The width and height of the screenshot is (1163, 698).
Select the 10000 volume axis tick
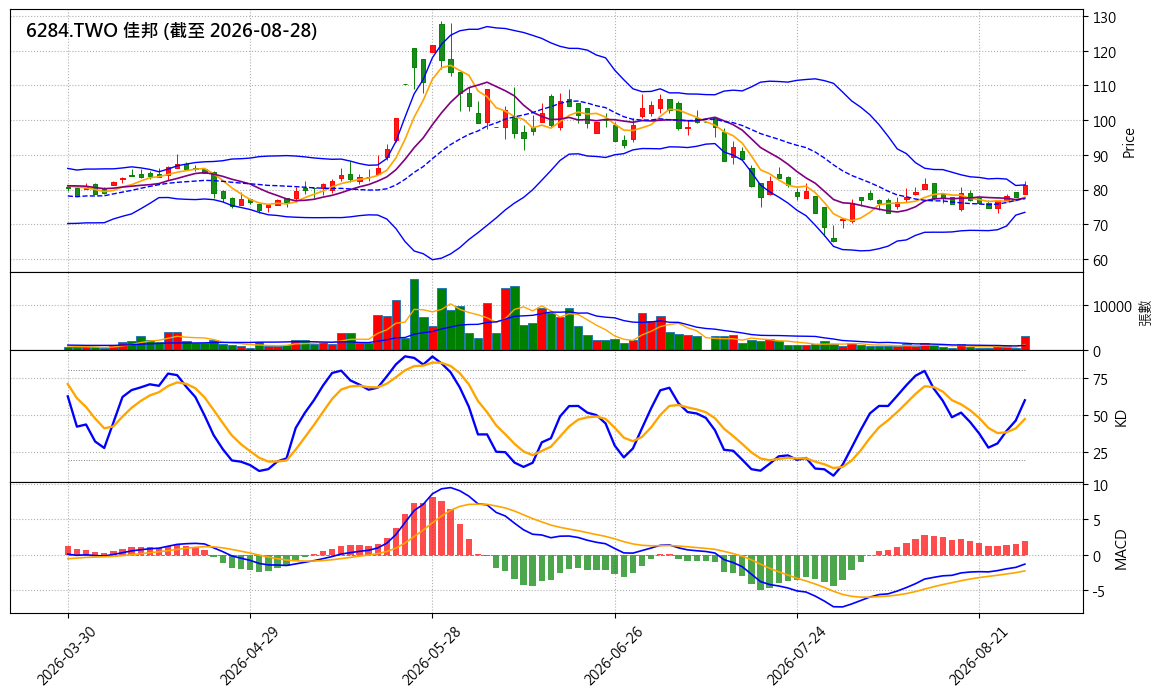tap(1112, 306)
